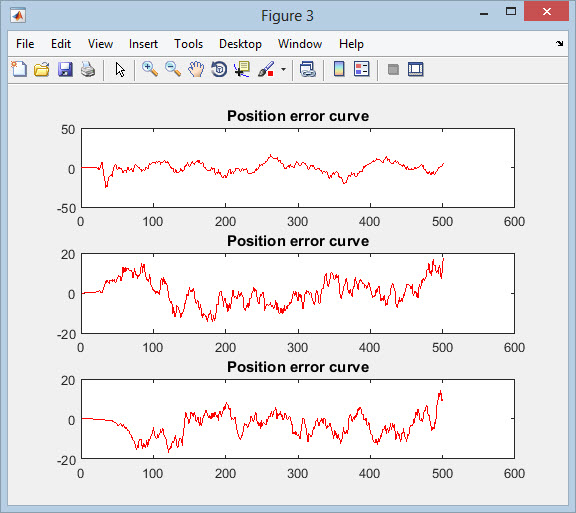576x513 pixels.
Task: Select the Rotate 3D tool
Action: click(219, 69)
